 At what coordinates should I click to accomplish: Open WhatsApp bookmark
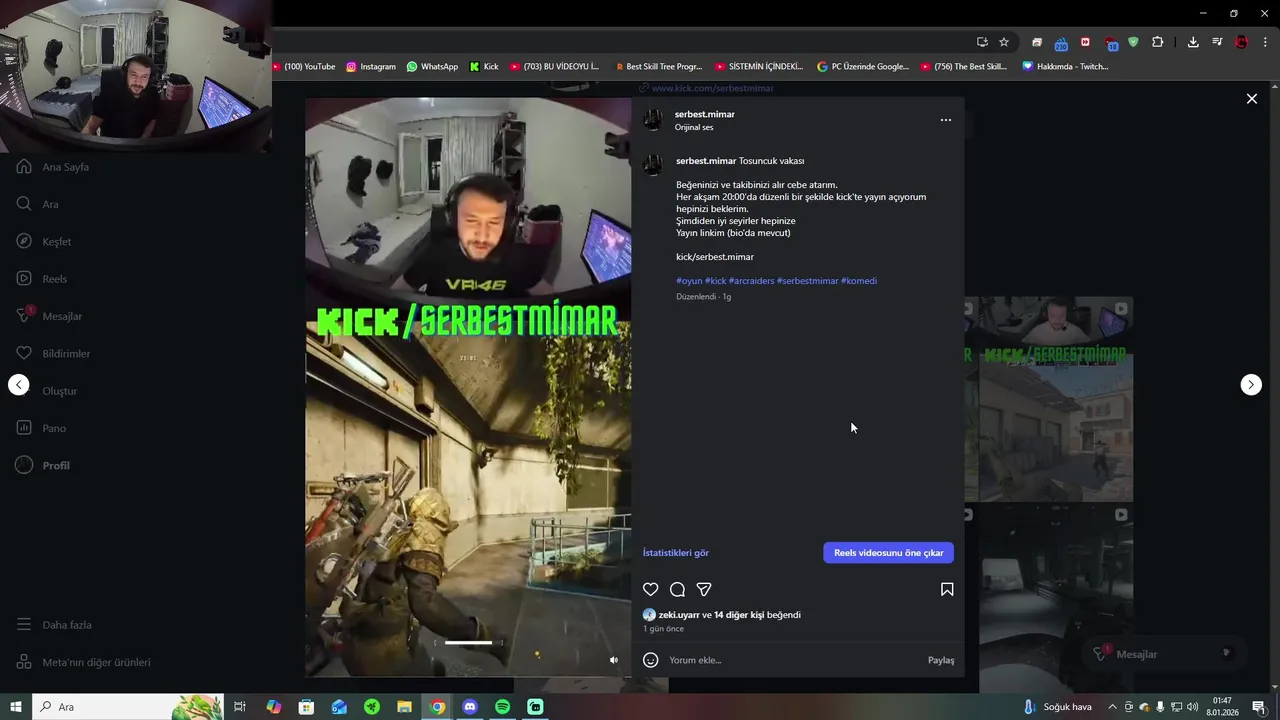[x=432, y=67]
